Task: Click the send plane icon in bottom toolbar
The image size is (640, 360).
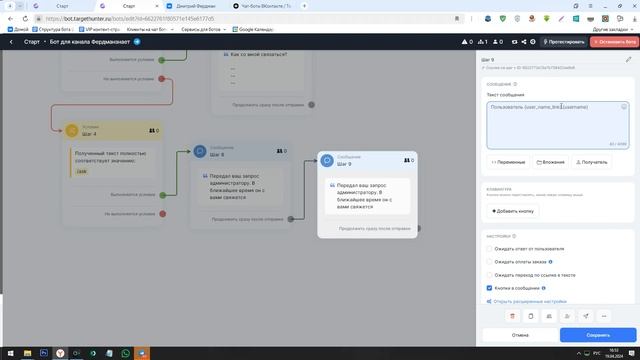Action: tap(586, 316)
